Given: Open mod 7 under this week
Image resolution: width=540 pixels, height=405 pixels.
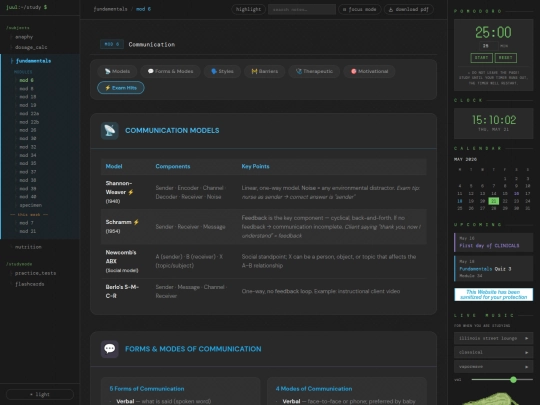Looking at the screenshot, I should (x=27, y=223).
